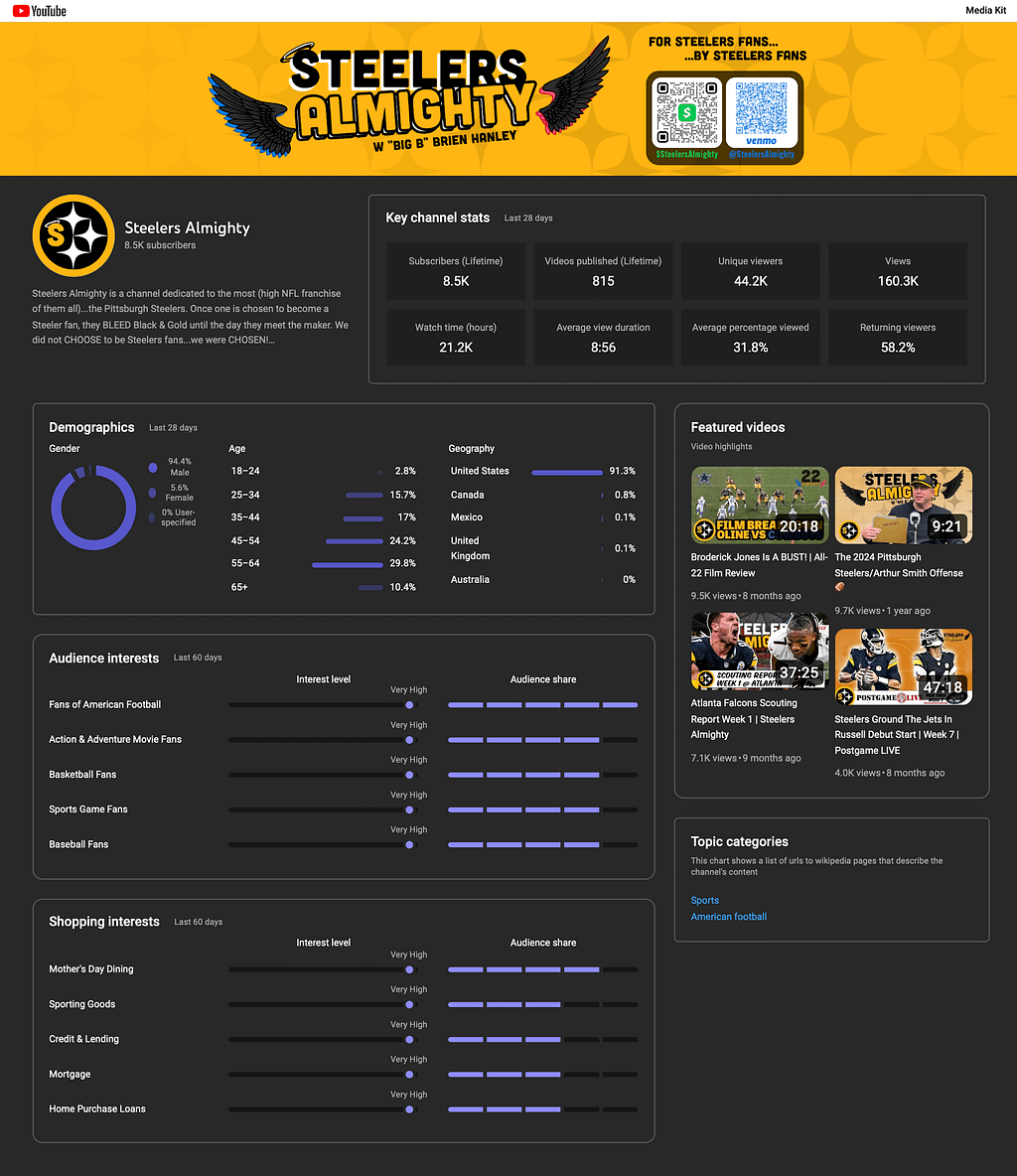
Task: Click the Action & Adventure Movie Fans slider
Action: (x=323, y=740)
